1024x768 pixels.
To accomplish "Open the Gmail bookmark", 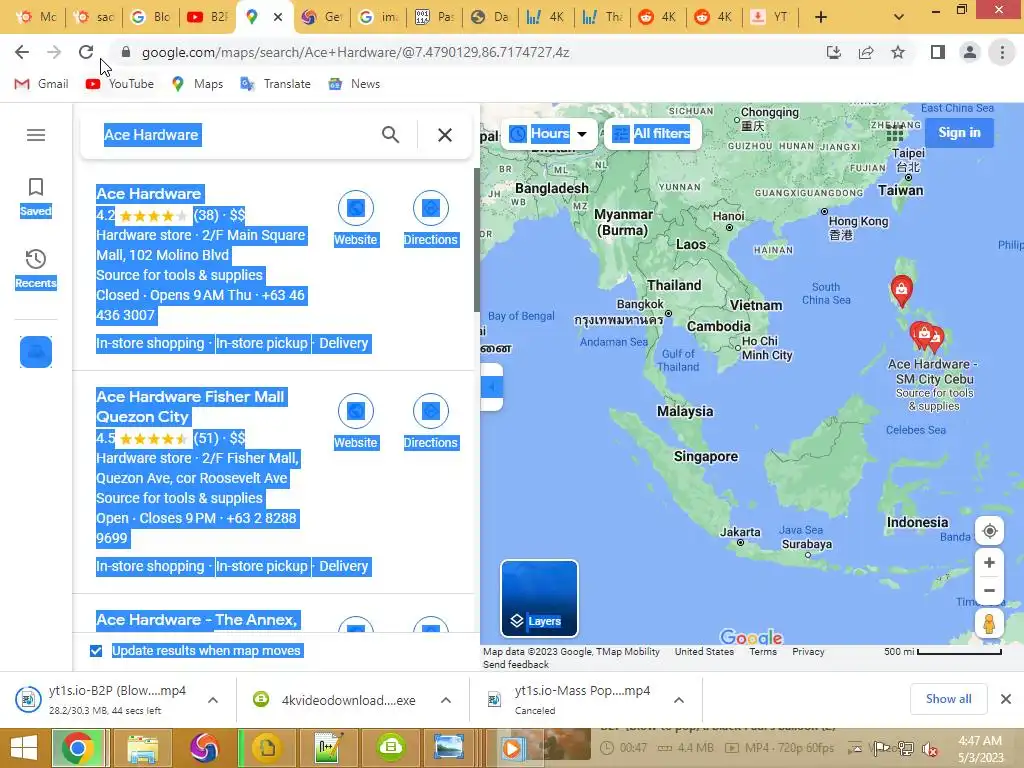I will 42,84.
